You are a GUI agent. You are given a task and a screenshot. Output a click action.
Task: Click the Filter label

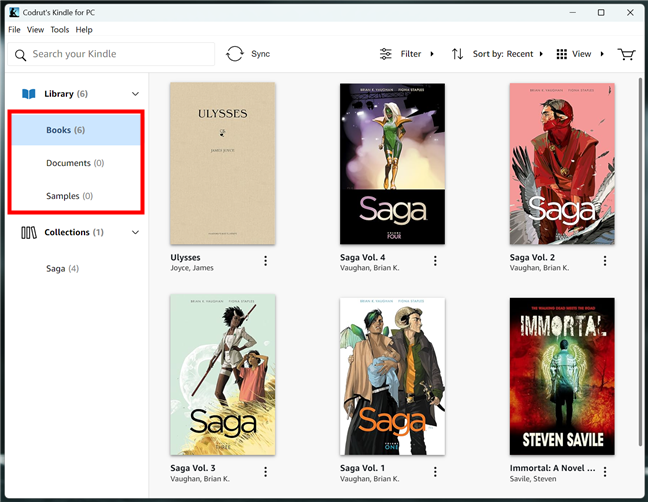pos(411,54)
